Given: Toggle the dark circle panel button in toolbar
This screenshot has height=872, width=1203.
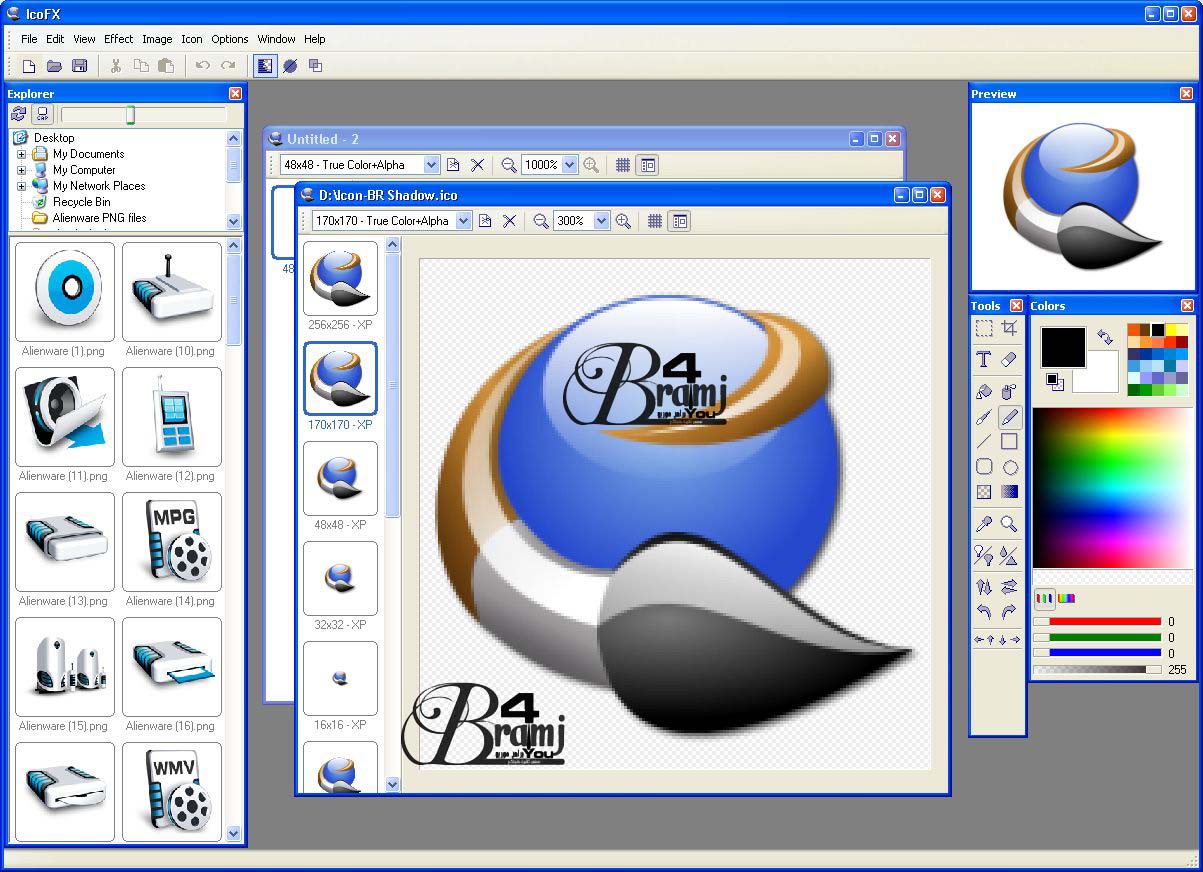Looking at the screenshot, I should pos(290,66).
